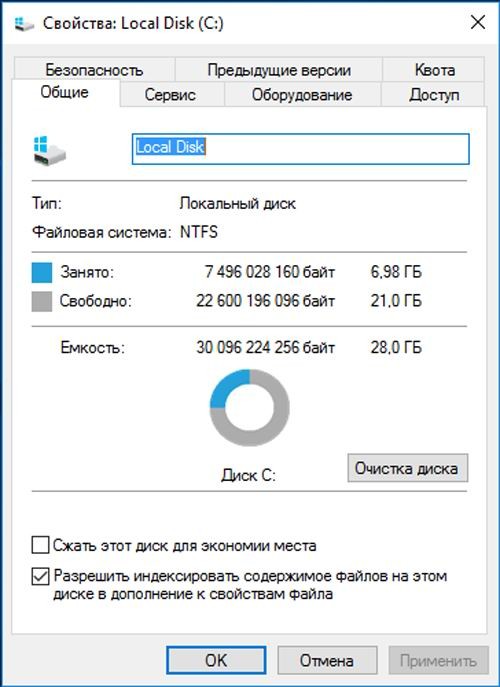Open the Безопасность tab
500x687 pixels.
[94, 70]
